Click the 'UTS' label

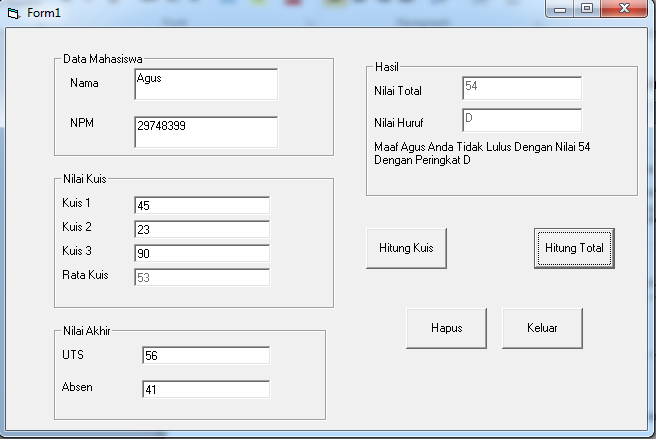pos(73,355)
